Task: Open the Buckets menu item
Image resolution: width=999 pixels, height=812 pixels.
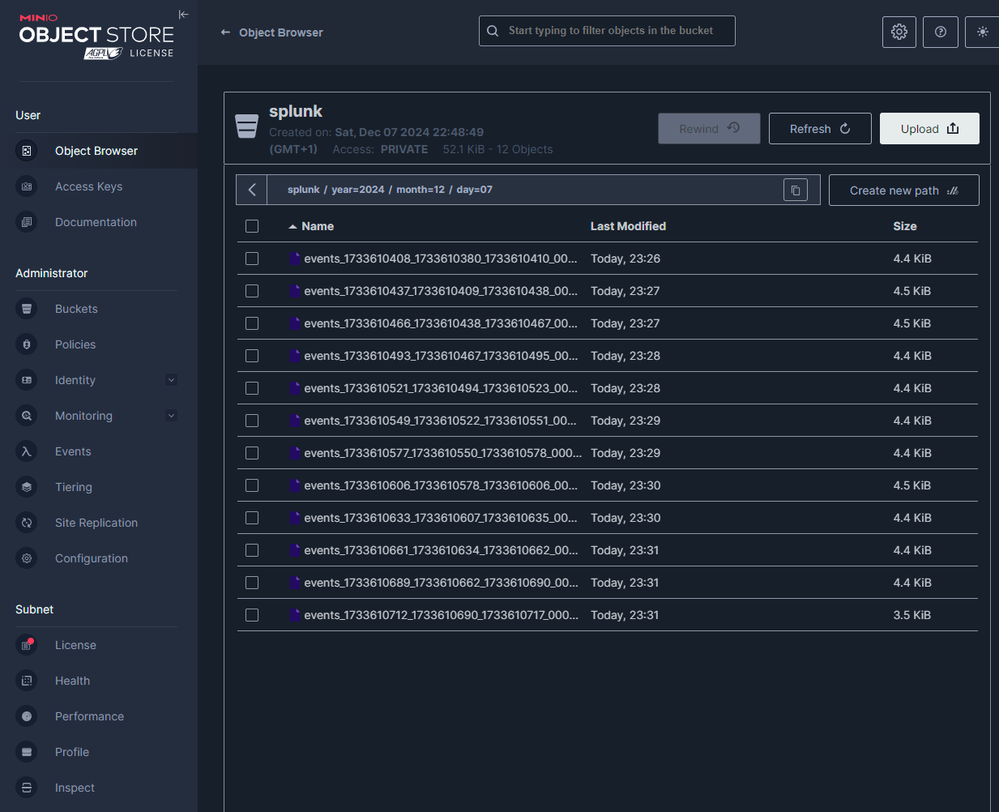Action: coord(76,309)
